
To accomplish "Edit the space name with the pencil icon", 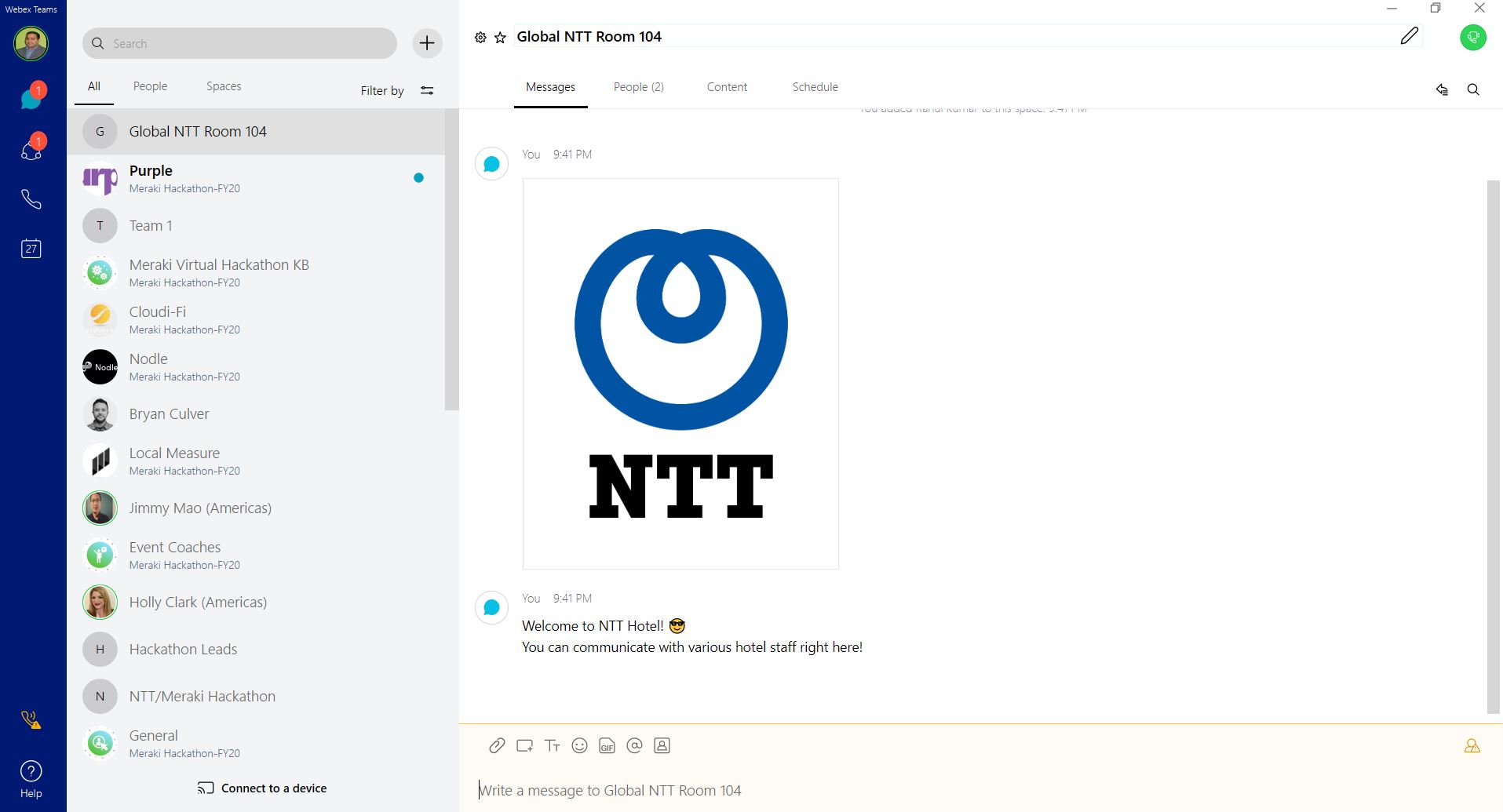I will point(1410,36).
